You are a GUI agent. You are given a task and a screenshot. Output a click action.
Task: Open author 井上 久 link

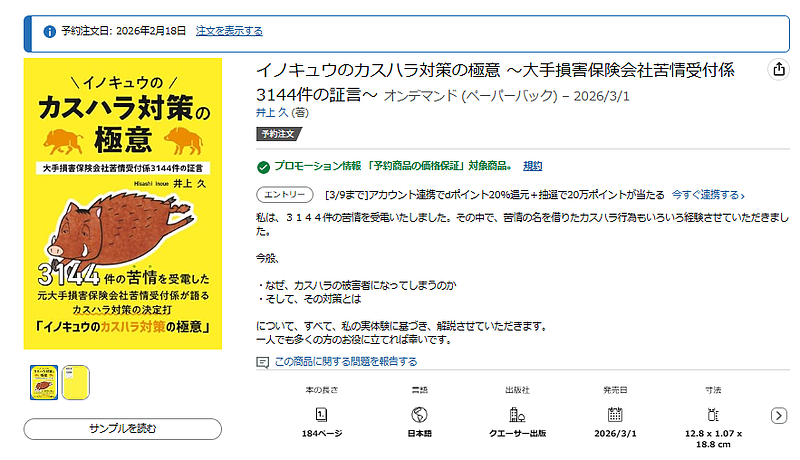[x=272, y=112]
